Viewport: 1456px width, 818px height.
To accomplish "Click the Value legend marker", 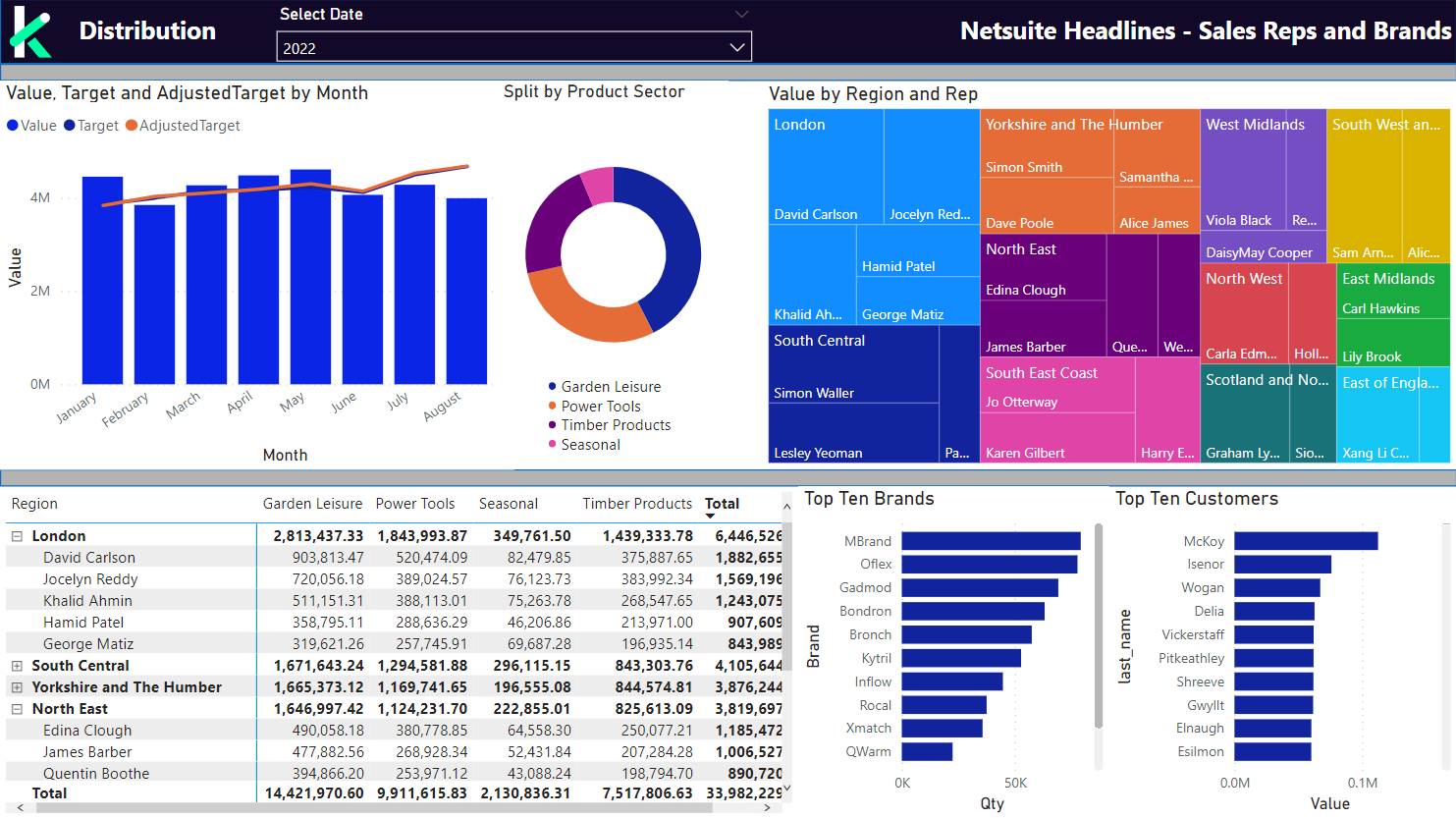I will (13, 126).
